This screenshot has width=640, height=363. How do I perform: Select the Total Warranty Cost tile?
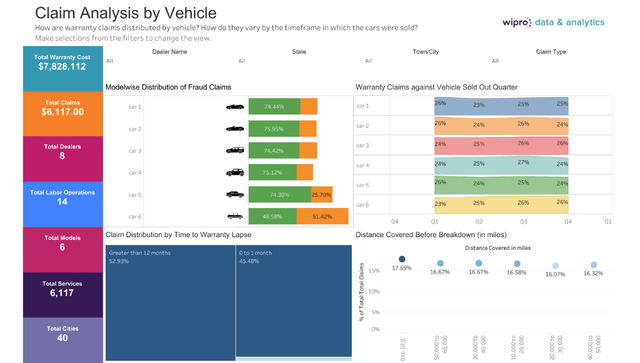(63, 69)
